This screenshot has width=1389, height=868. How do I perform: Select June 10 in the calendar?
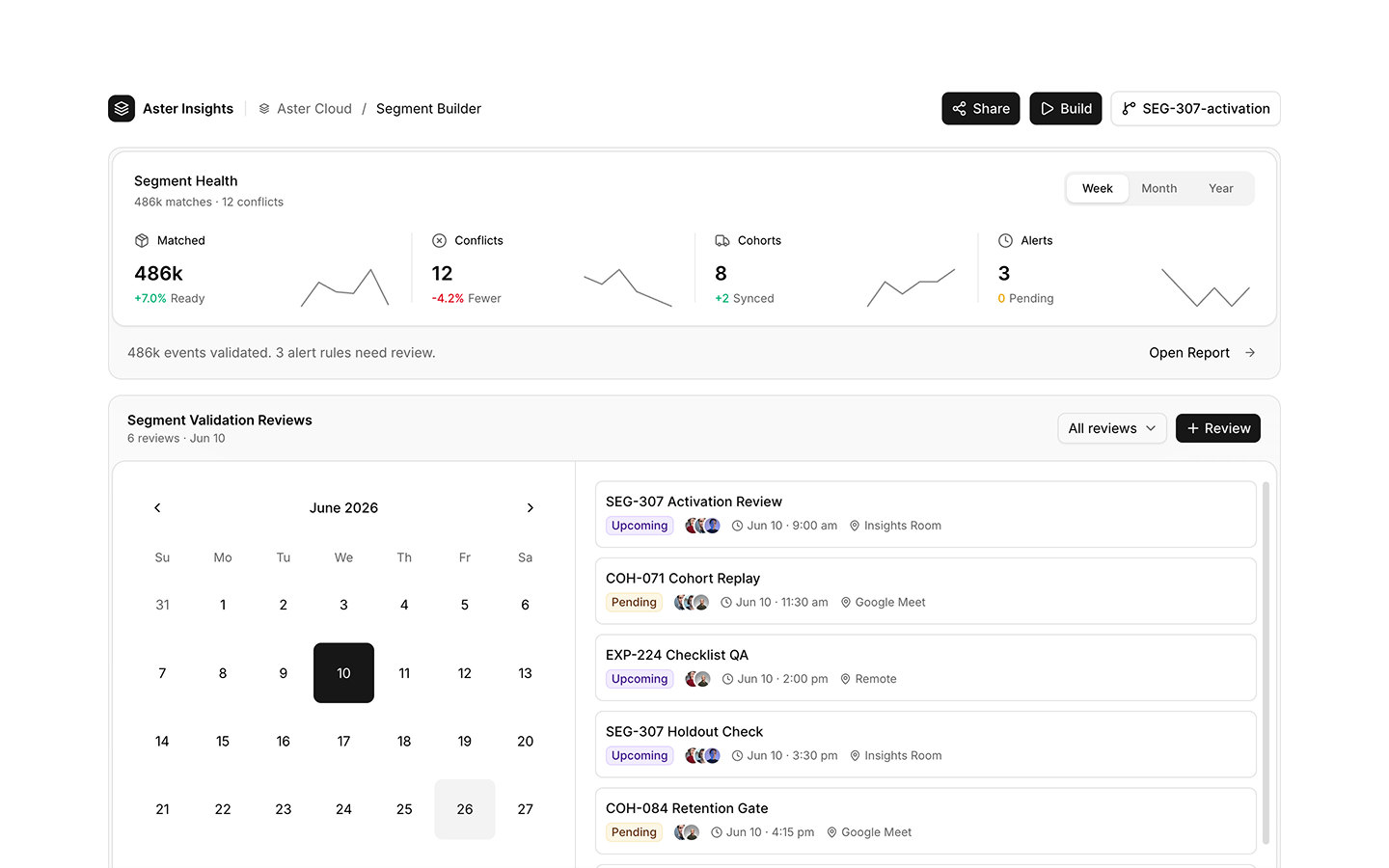pyautogui.click(x=343, y=673)
